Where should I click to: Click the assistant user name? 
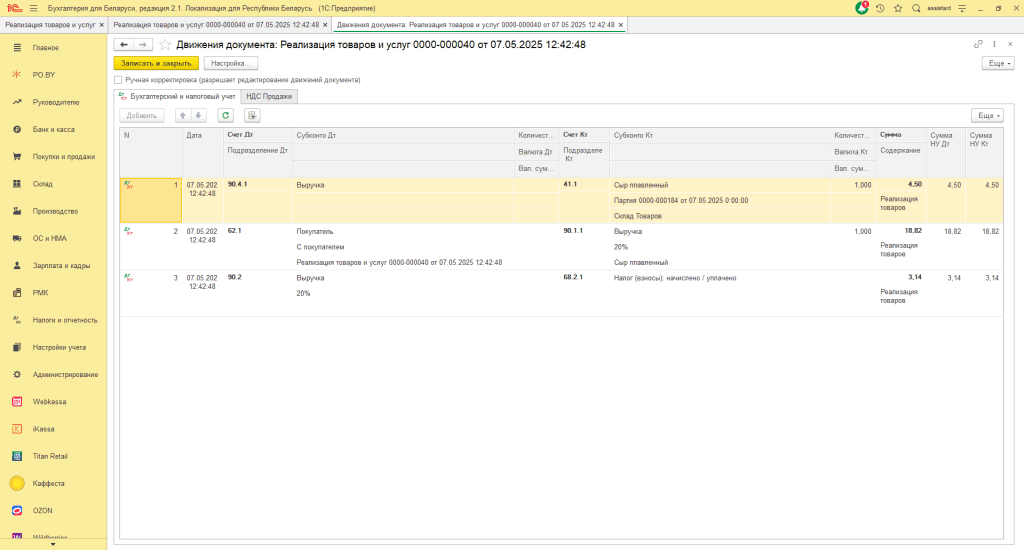[939, 8]
